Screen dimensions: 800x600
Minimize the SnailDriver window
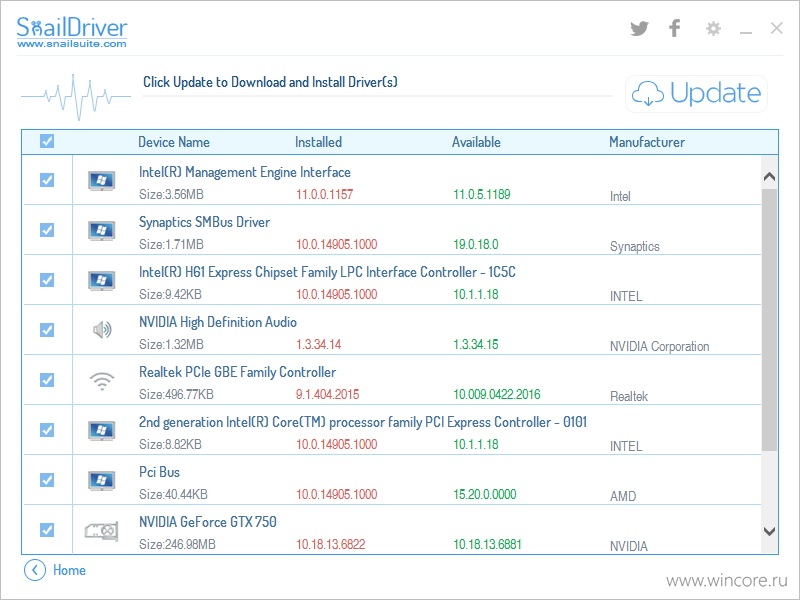point(746,31)
